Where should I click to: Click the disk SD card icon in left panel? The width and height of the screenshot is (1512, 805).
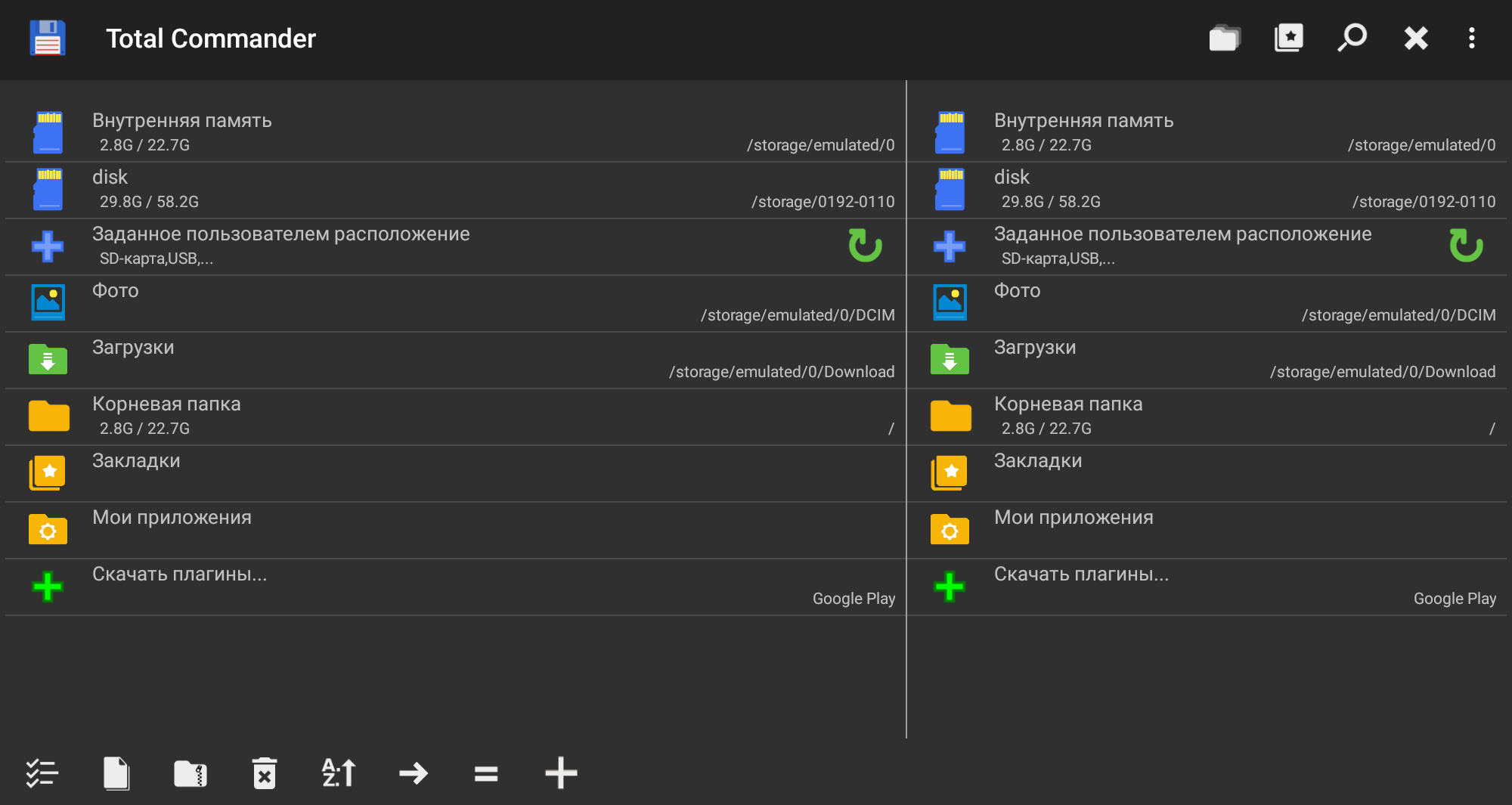point(48,189)
